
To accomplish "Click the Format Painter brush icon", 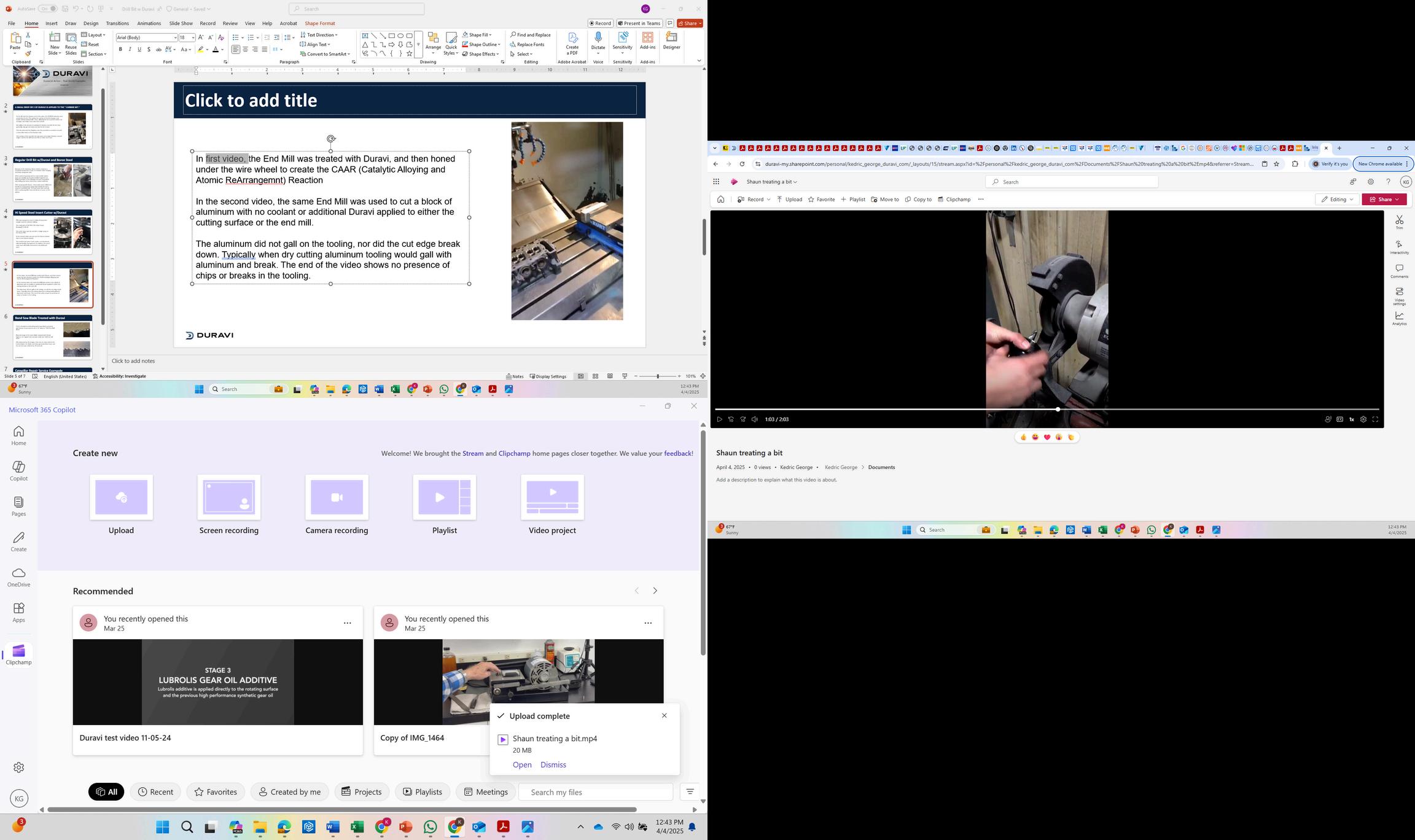I will click(x=28, y=54).
